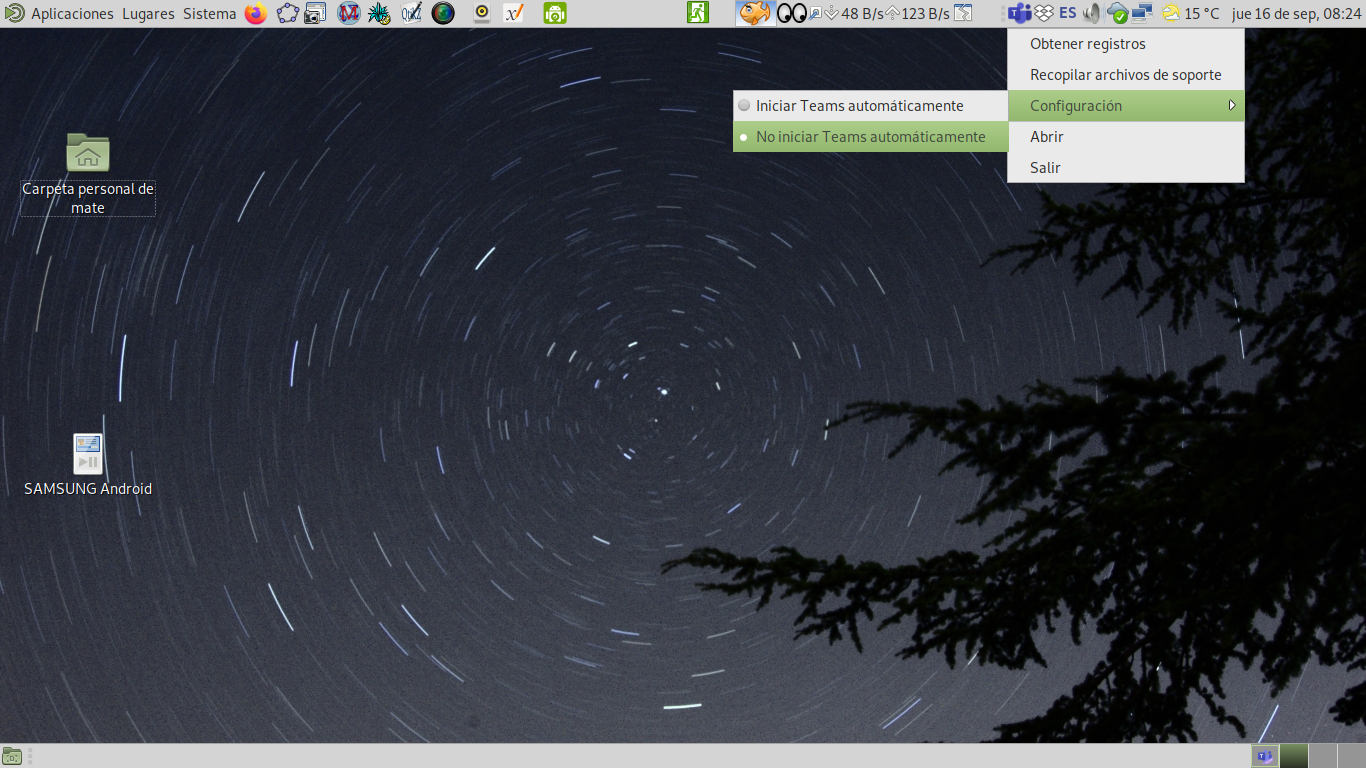Open the Aplicaciones menu

(72, 13)
